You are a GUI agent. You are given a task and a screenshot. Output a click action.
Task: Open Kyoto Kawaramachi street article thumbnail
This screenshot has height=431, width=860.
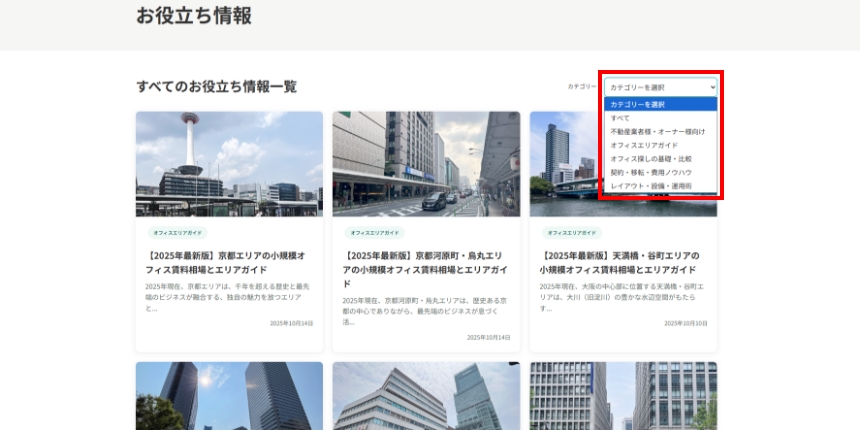click(x=426, y=164)
